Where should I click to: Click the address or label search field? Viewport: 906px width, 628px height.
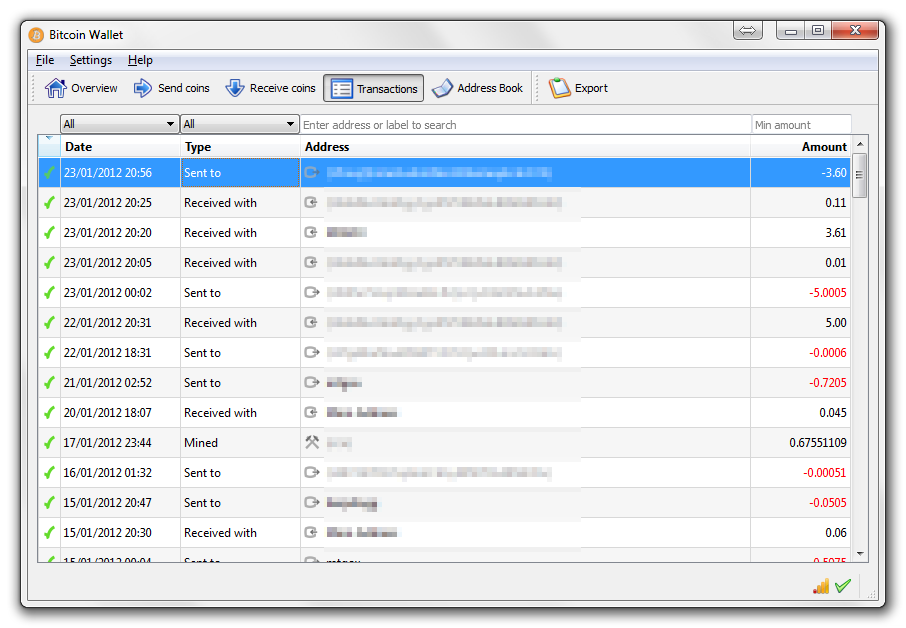click(525, 125)
